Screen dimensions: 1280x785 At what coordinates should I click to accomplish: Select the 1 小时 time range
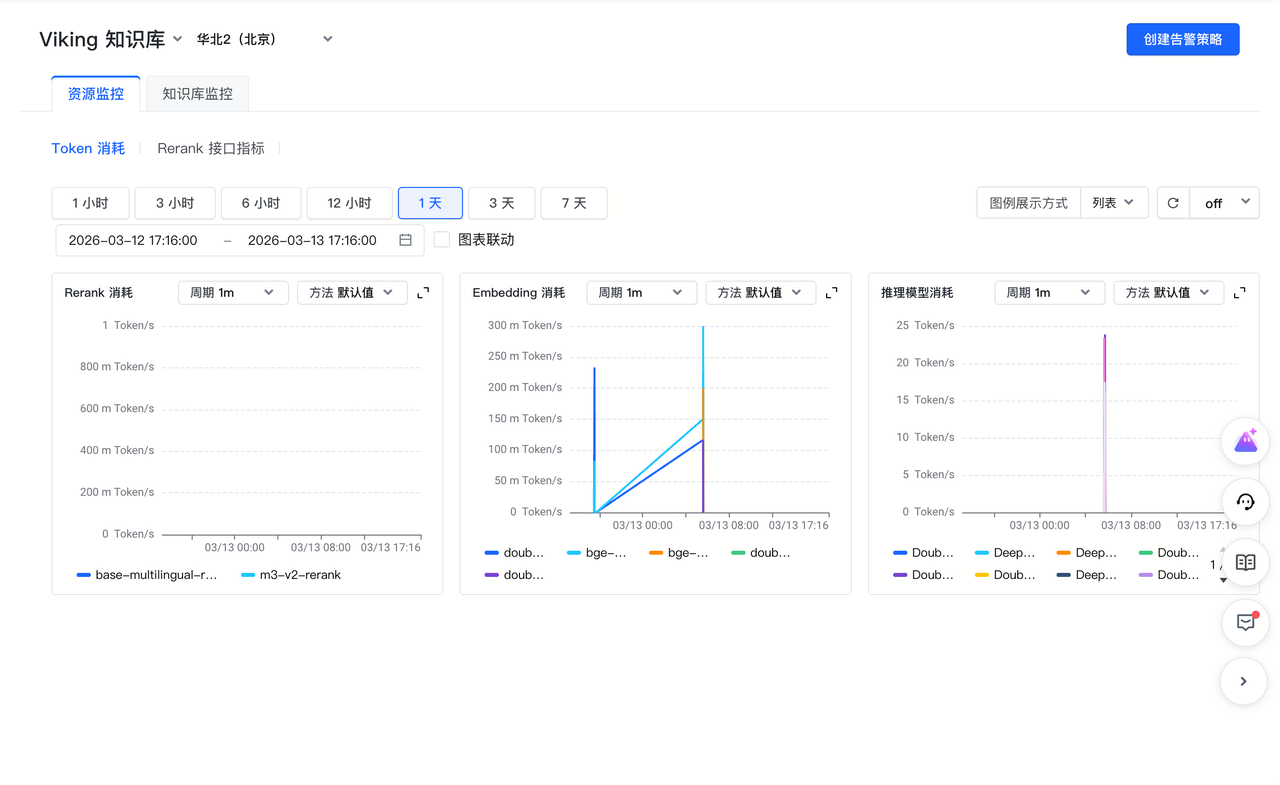click(x=90, y=203)
